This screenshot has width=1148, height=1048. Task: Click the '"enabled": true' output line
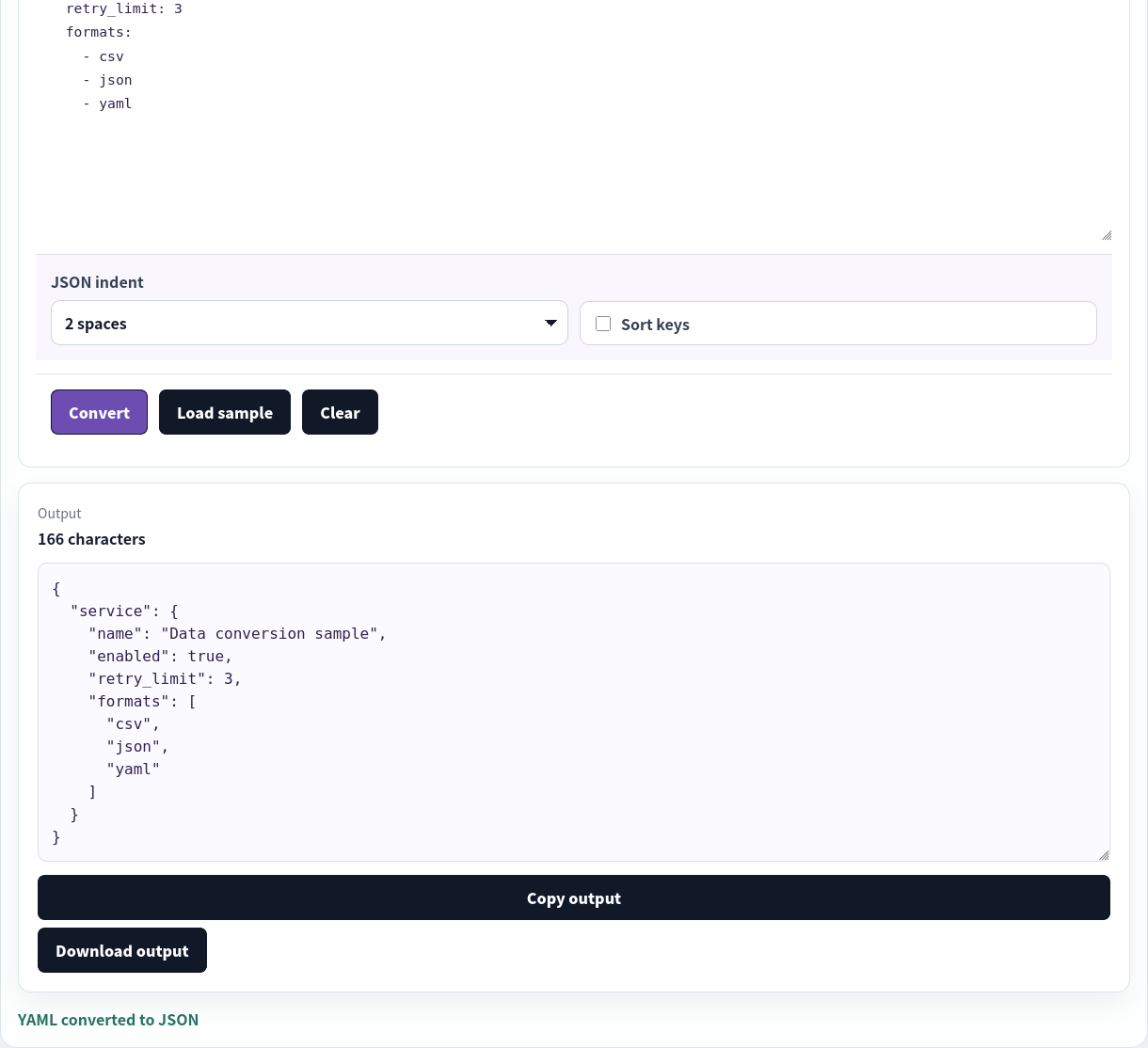pyautogui.click(x=160, y=657)
